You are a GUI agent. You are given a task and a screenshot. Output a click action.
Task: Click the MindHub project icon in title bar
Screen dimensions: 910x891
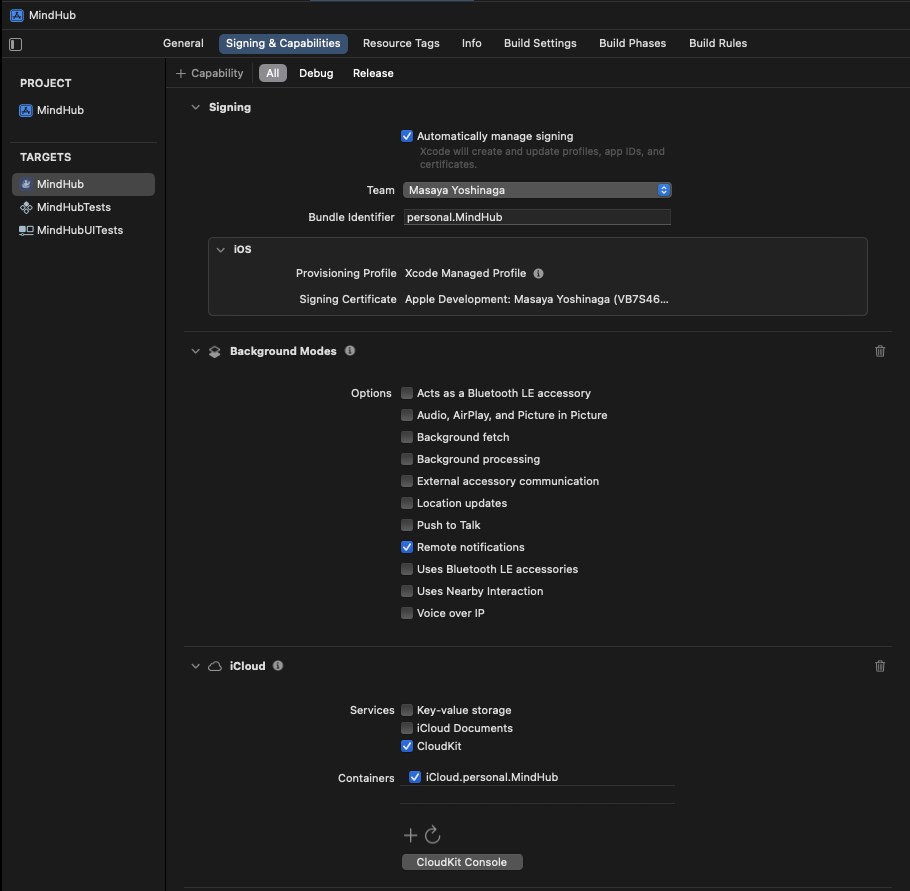coord(17,15)
